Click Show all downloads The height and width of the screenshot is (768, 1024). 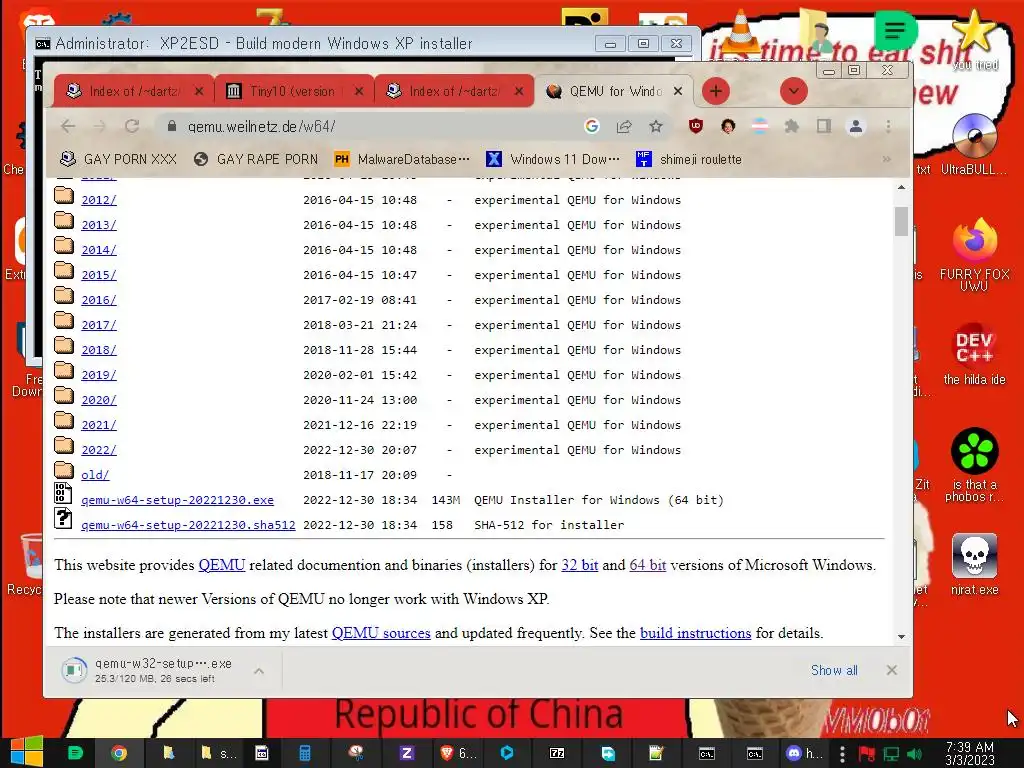pos(834,670)
